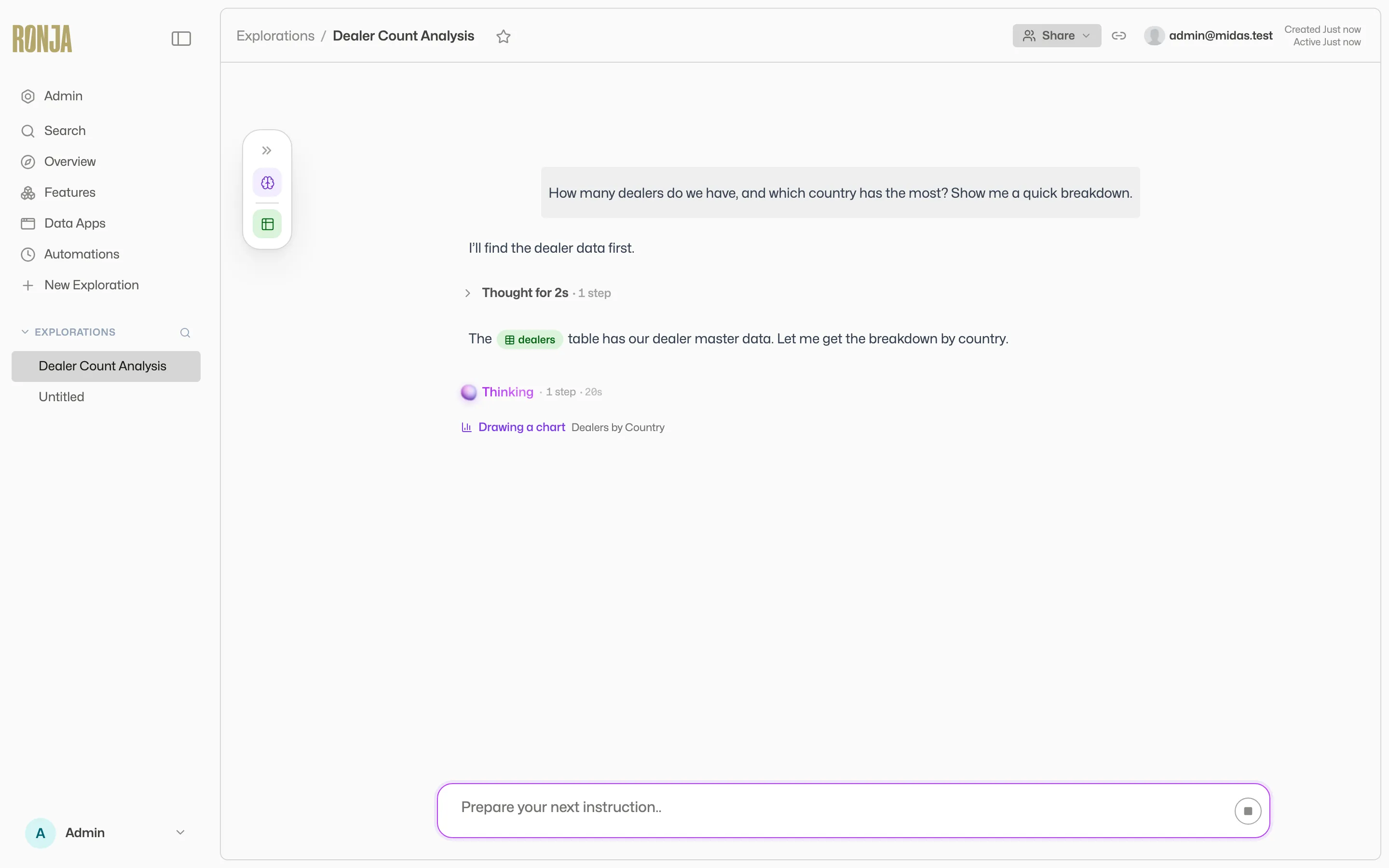Open the green table panel icon
Screen dimensions: 1389x868
click(x=268, y=224)
